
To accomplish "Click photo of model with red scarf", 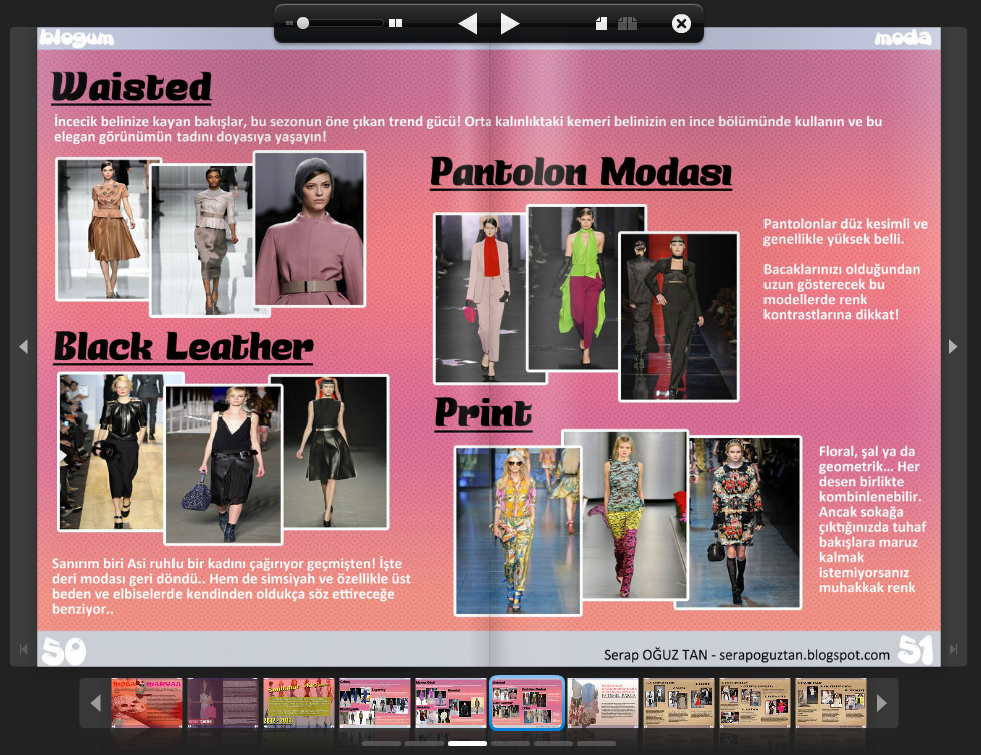I will [x=481, y=298].
